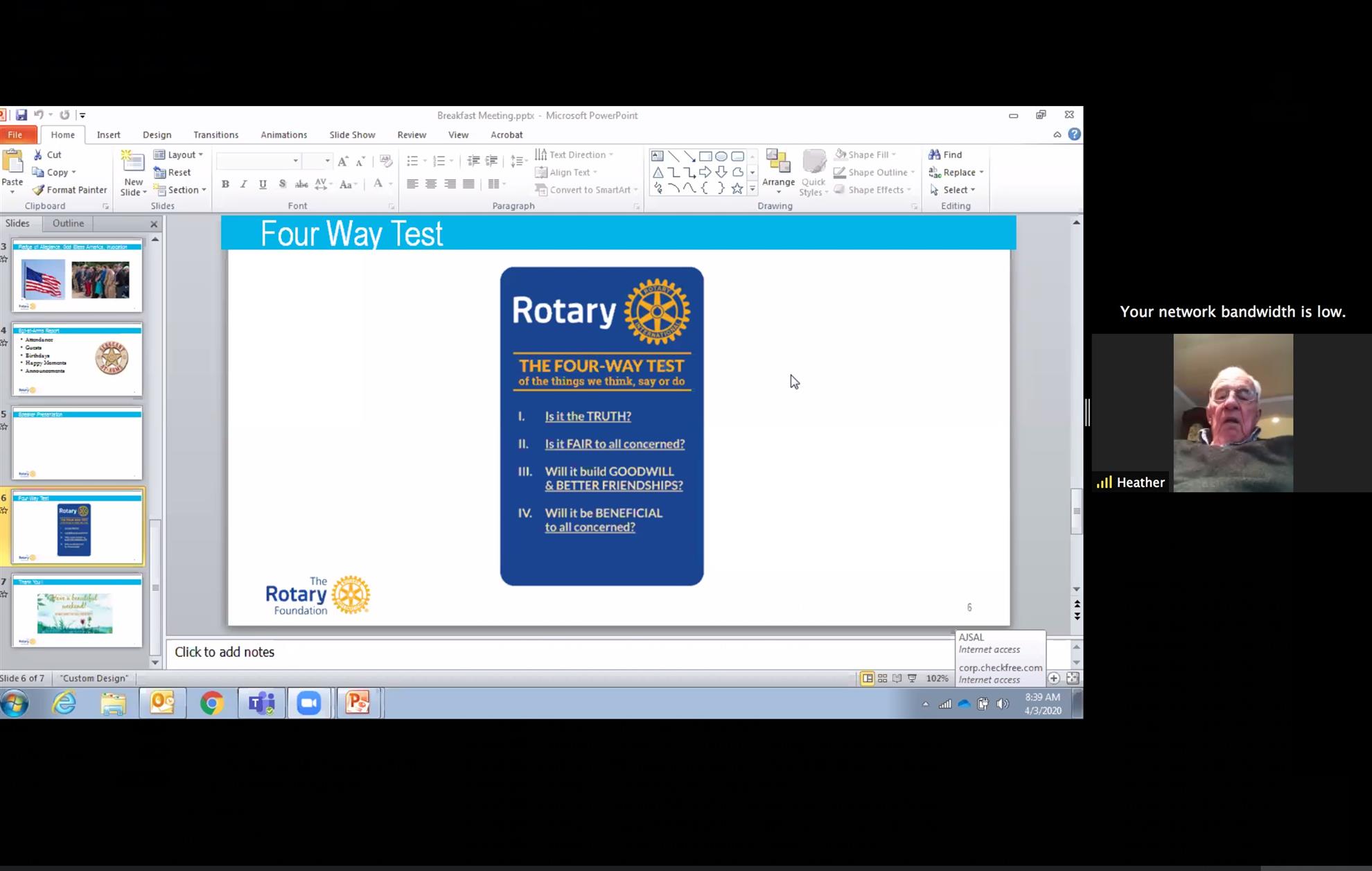Image resolution: width=1372 pixels, height=871 pixels.
Task: Open Zoom from the Windows taskbar
Action: tap(309, 703)
